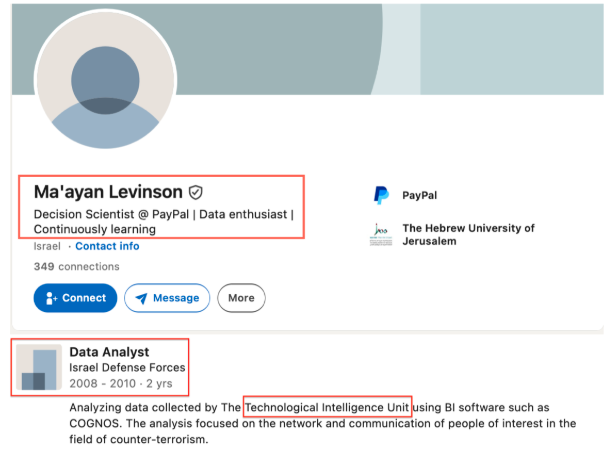This screenshot has width=606, height=471.
Task: Click the Israel Defense Forces company name
Action: [127, 367]
